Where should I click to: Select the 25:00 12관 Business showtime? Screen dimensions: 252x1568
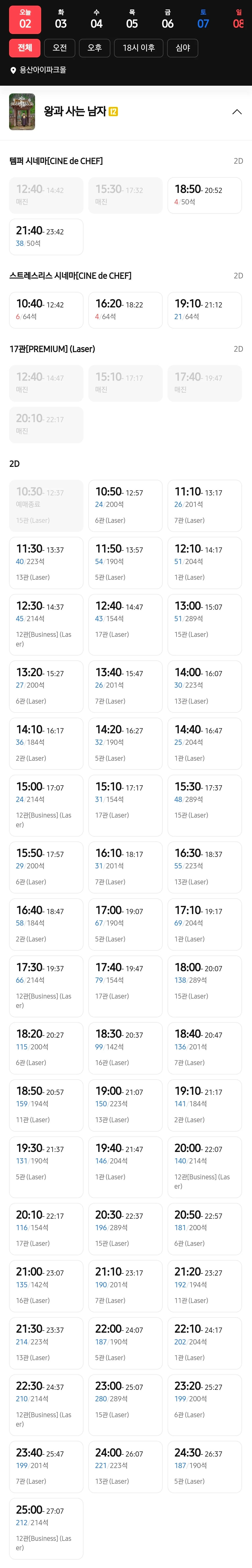[46, 1528]
